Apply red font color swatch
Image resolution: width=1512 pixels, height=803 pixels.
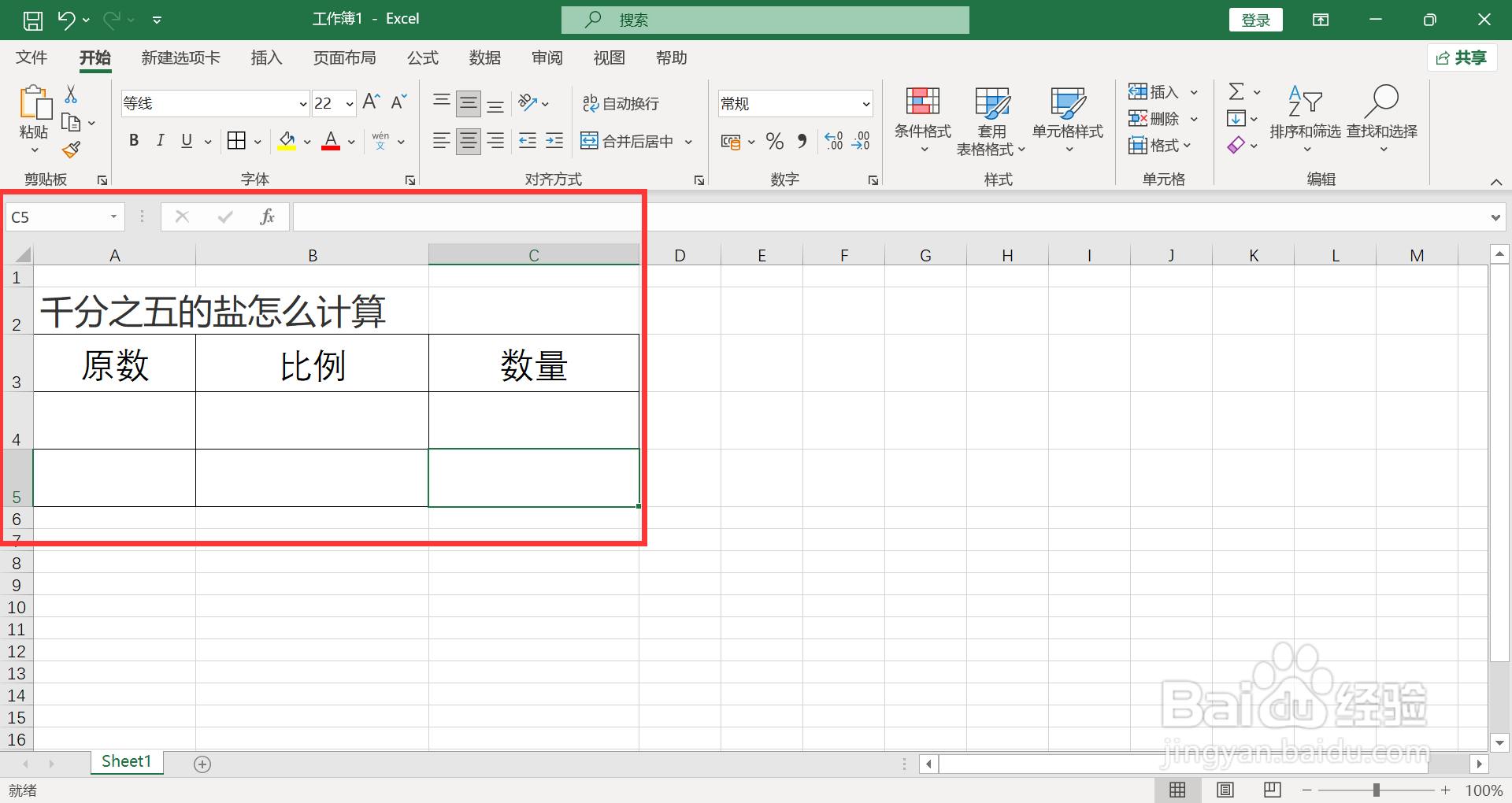(x=331, y=142)
